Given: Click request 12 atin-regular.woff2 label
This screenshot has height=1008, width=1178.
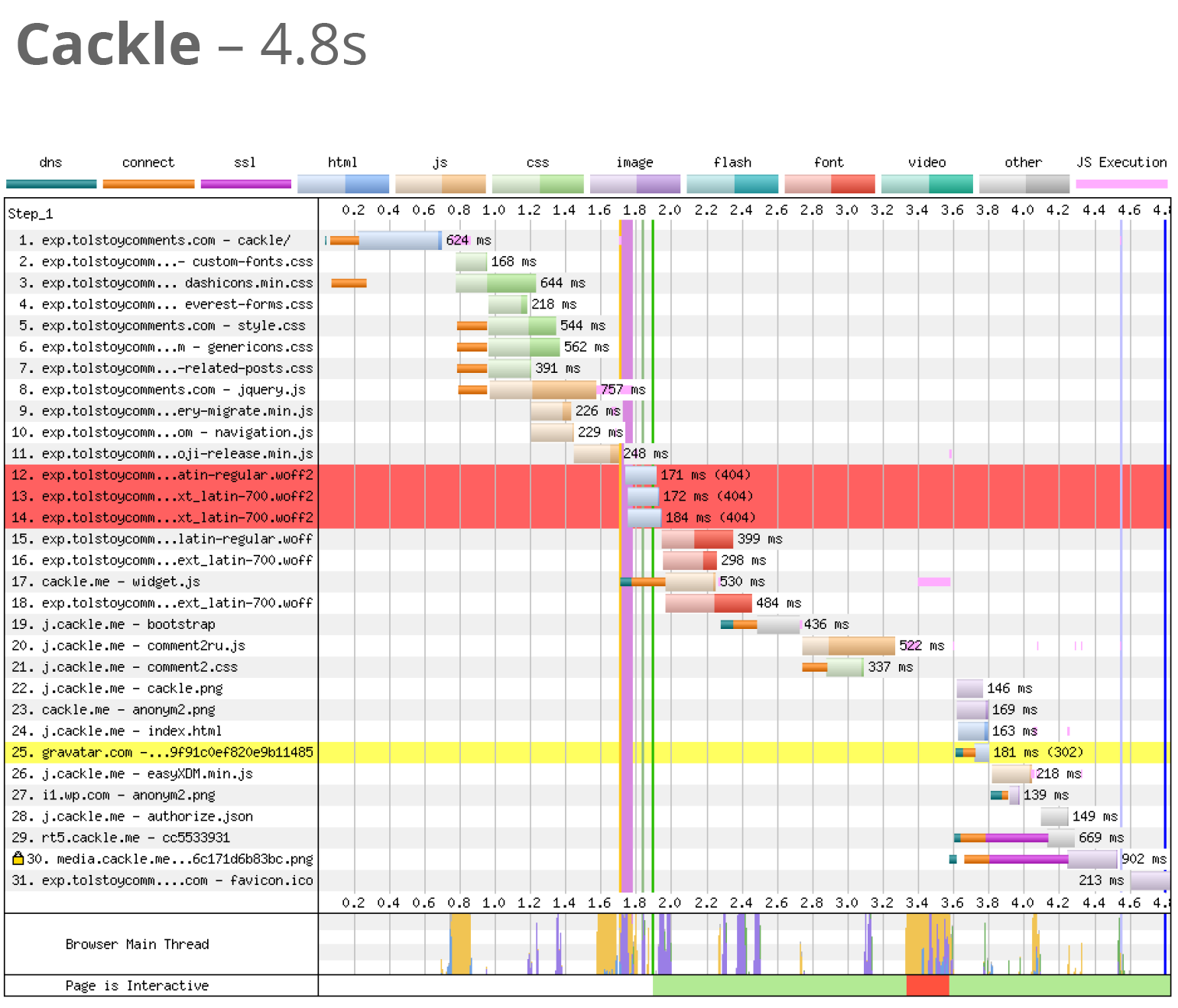Looking at the screenshot, I should [162, 475].
